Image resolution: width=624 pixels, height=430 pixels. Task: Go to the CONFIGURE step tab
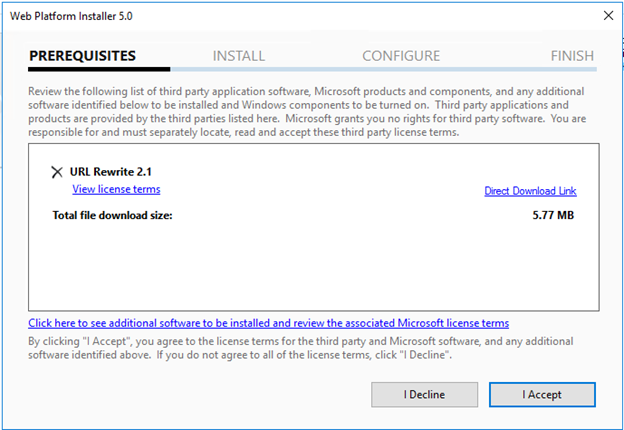point(400,56)
